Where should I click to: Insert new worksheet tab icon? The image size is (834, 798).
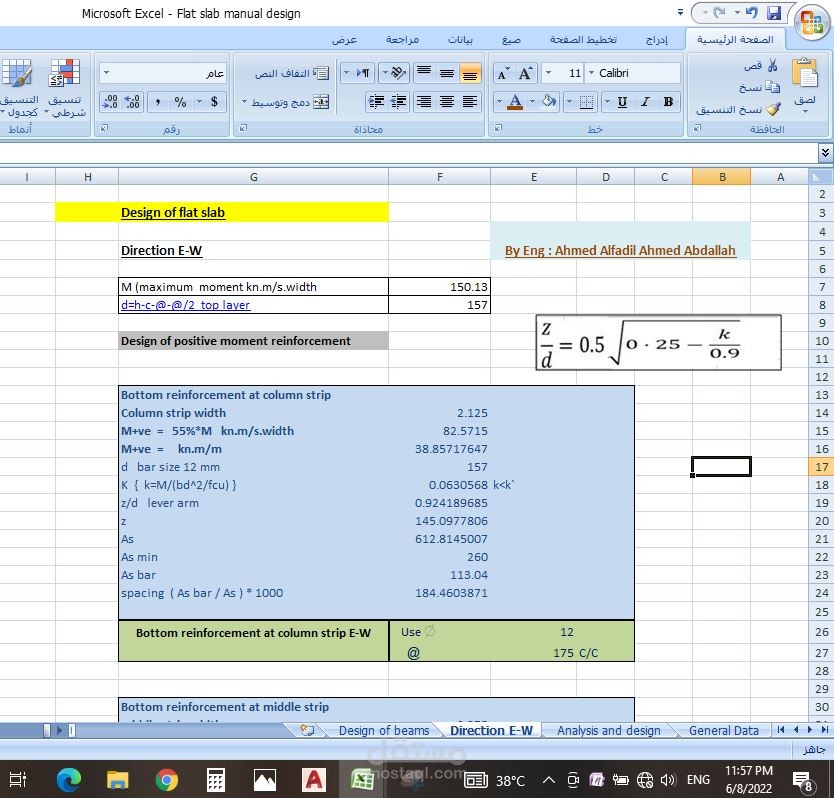click(x=307, y=730)
